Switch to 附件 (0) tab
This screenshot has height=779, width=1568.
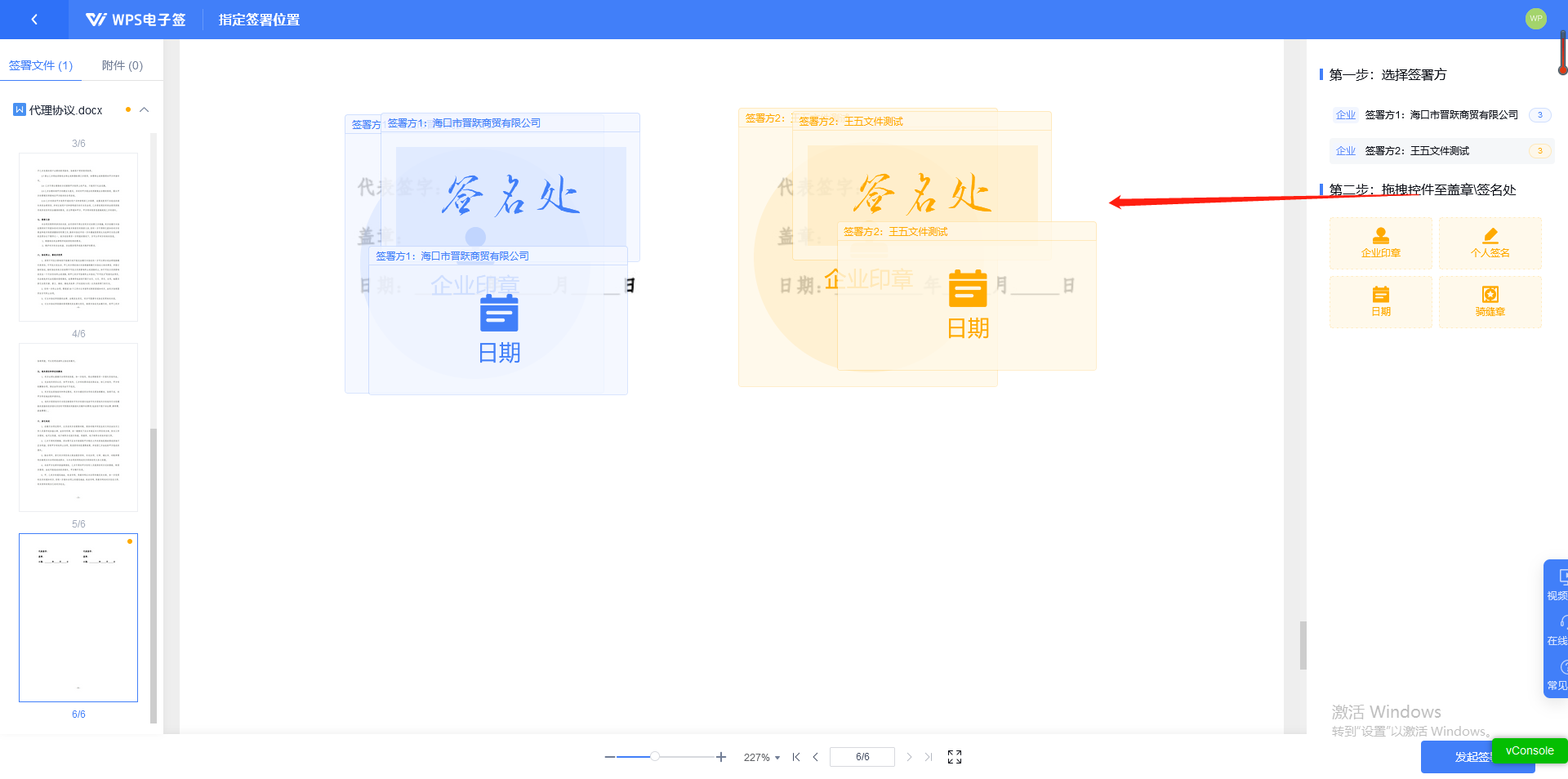(122, 65)
